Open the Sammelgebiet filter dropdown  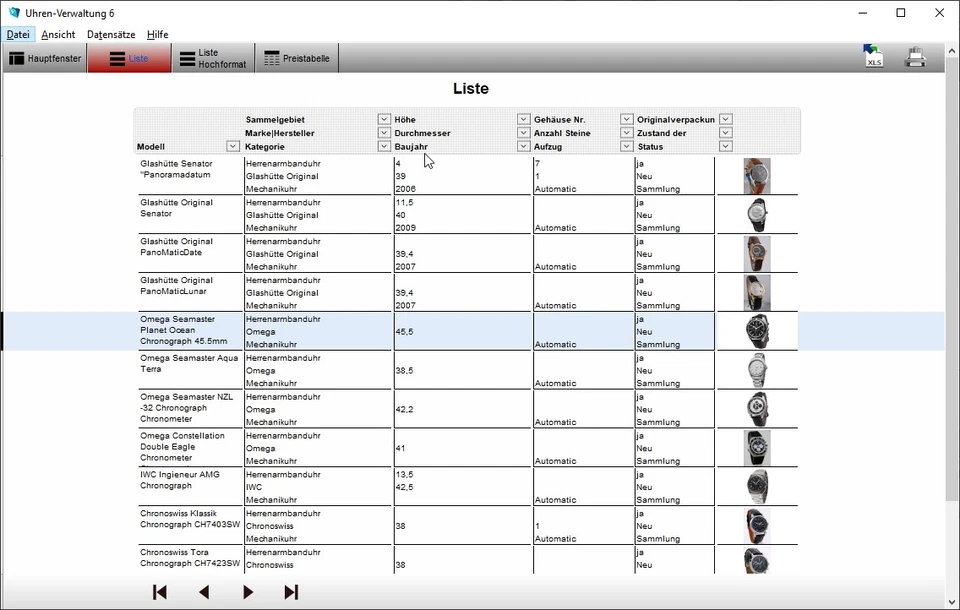(384, 119)
